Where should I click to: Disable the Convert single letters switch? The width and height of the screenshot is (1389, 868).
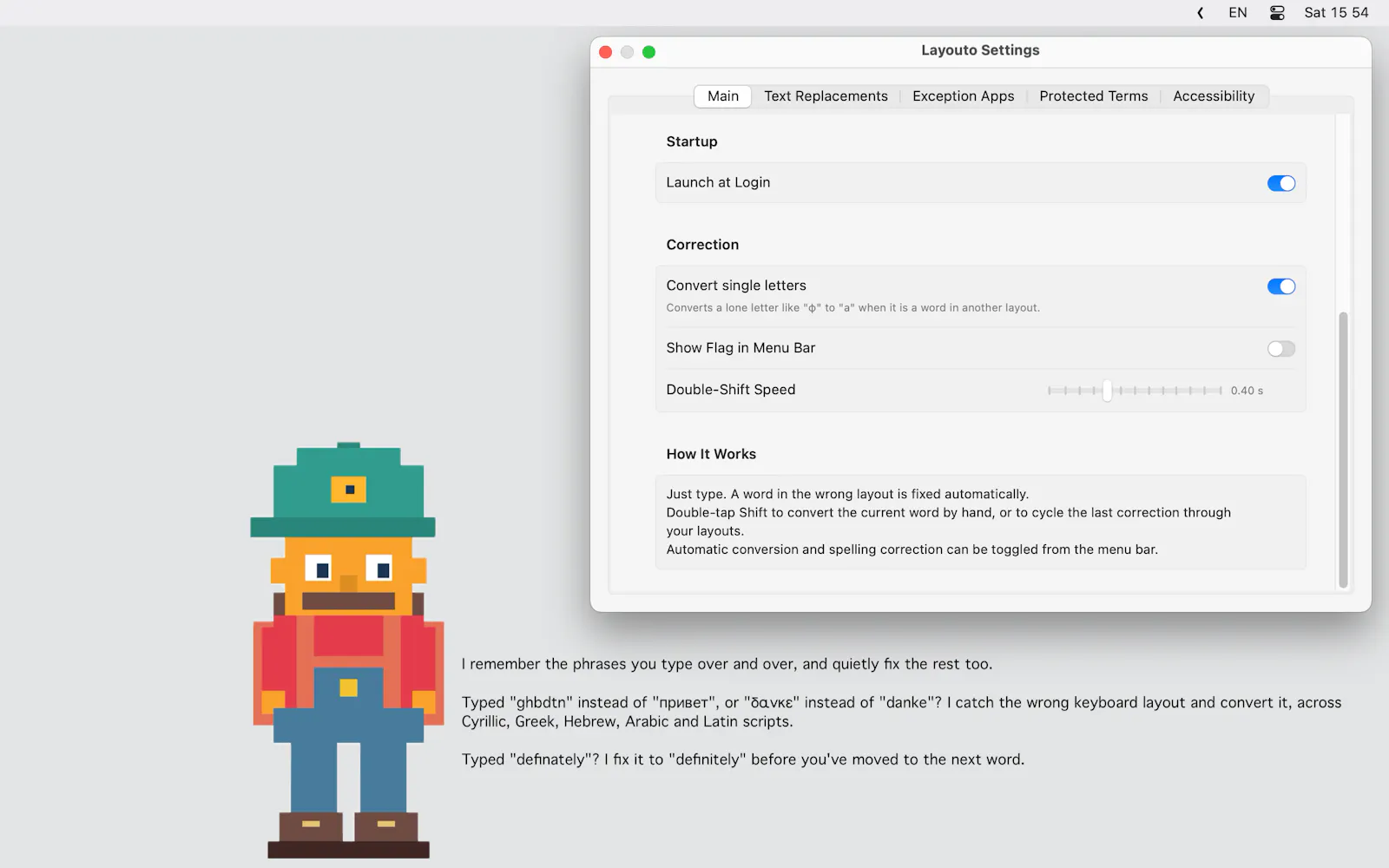tap(1281, 286)
